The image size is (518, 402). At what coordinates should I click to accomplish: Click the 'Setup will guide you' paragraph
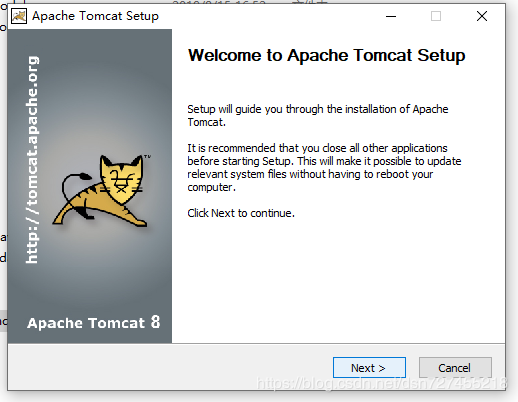pyautogui.click(x=318, y=115)
